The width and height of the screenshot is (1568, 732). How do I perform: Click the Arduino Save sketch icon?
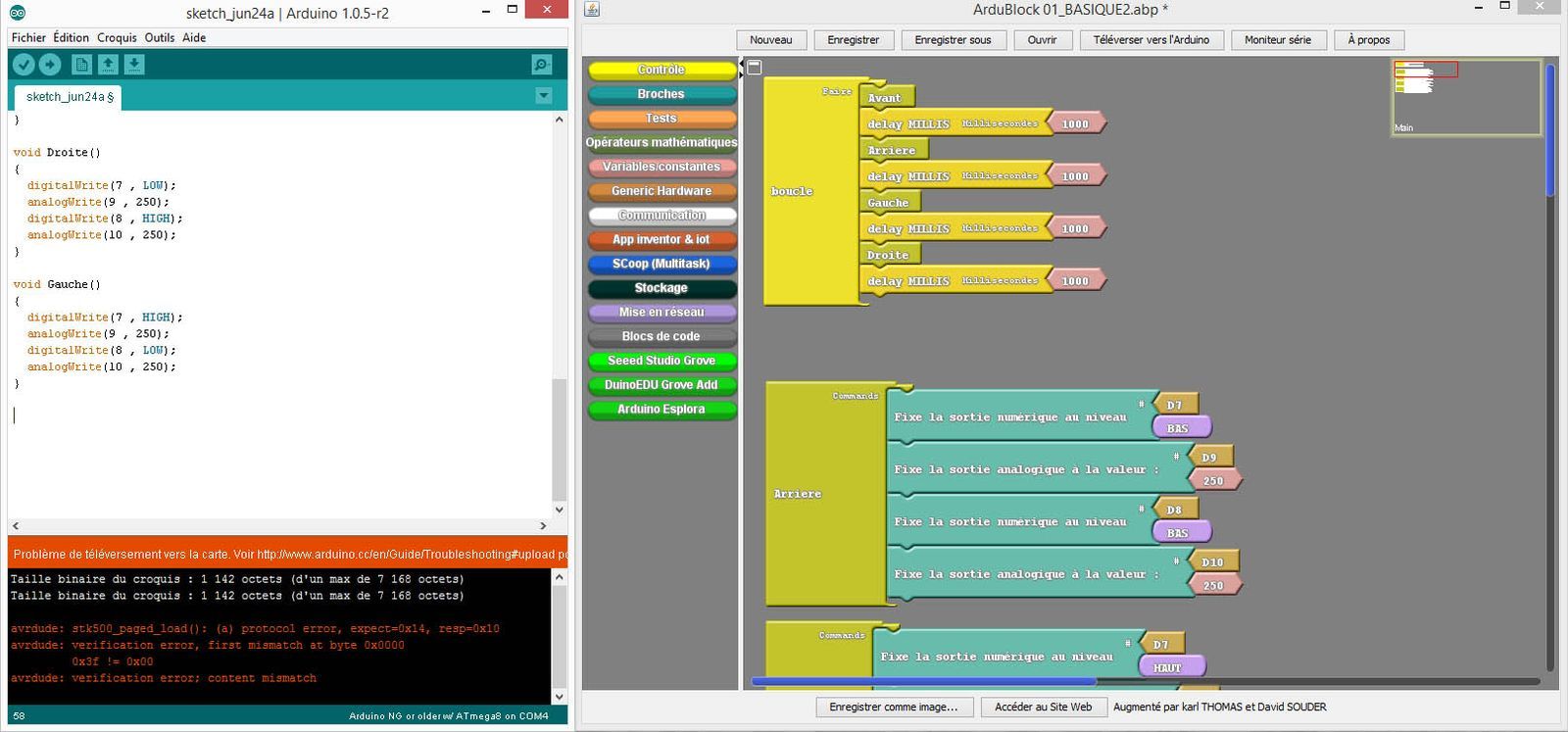tap(134, 65)
